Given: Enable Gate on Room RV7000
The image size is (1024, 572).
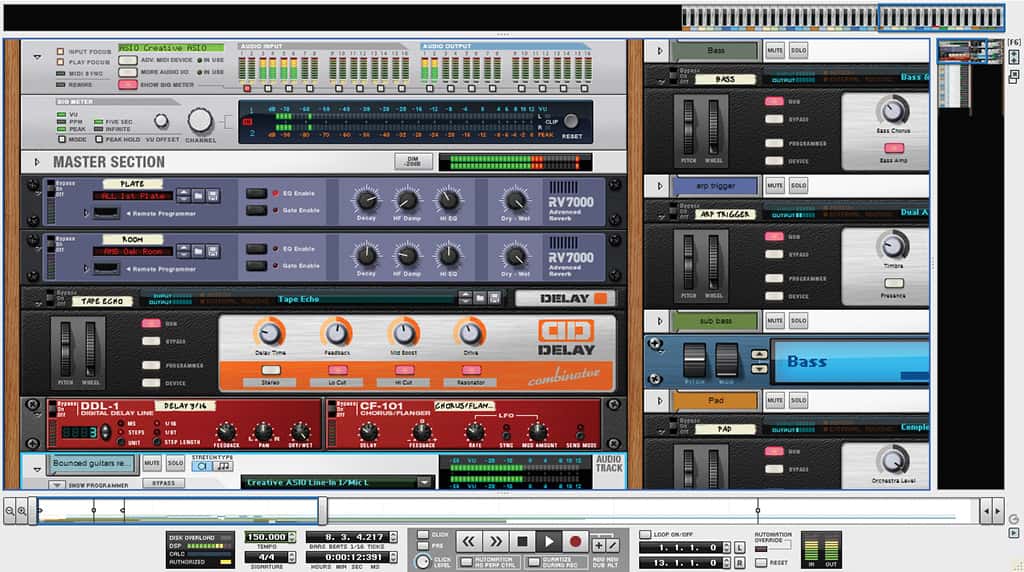Looking at the screenshot, I should [x=256, y=265].
